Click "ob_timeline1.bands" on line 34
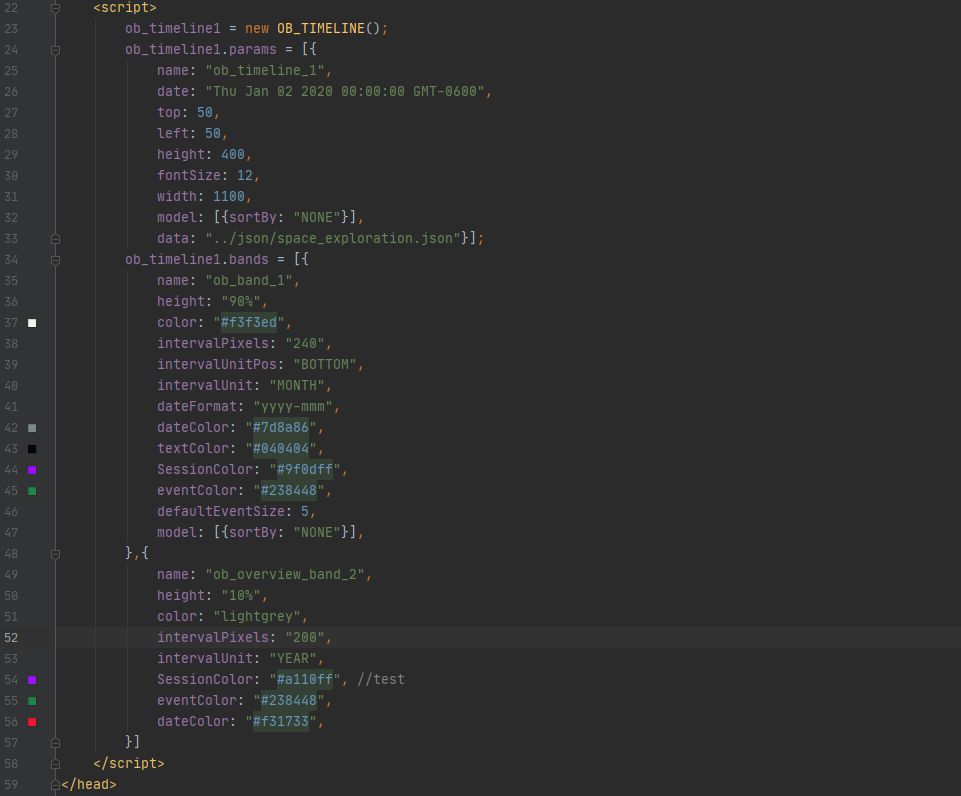Image resolution: width=961 pixels, height=796 pixels. (x=197, y=260)
